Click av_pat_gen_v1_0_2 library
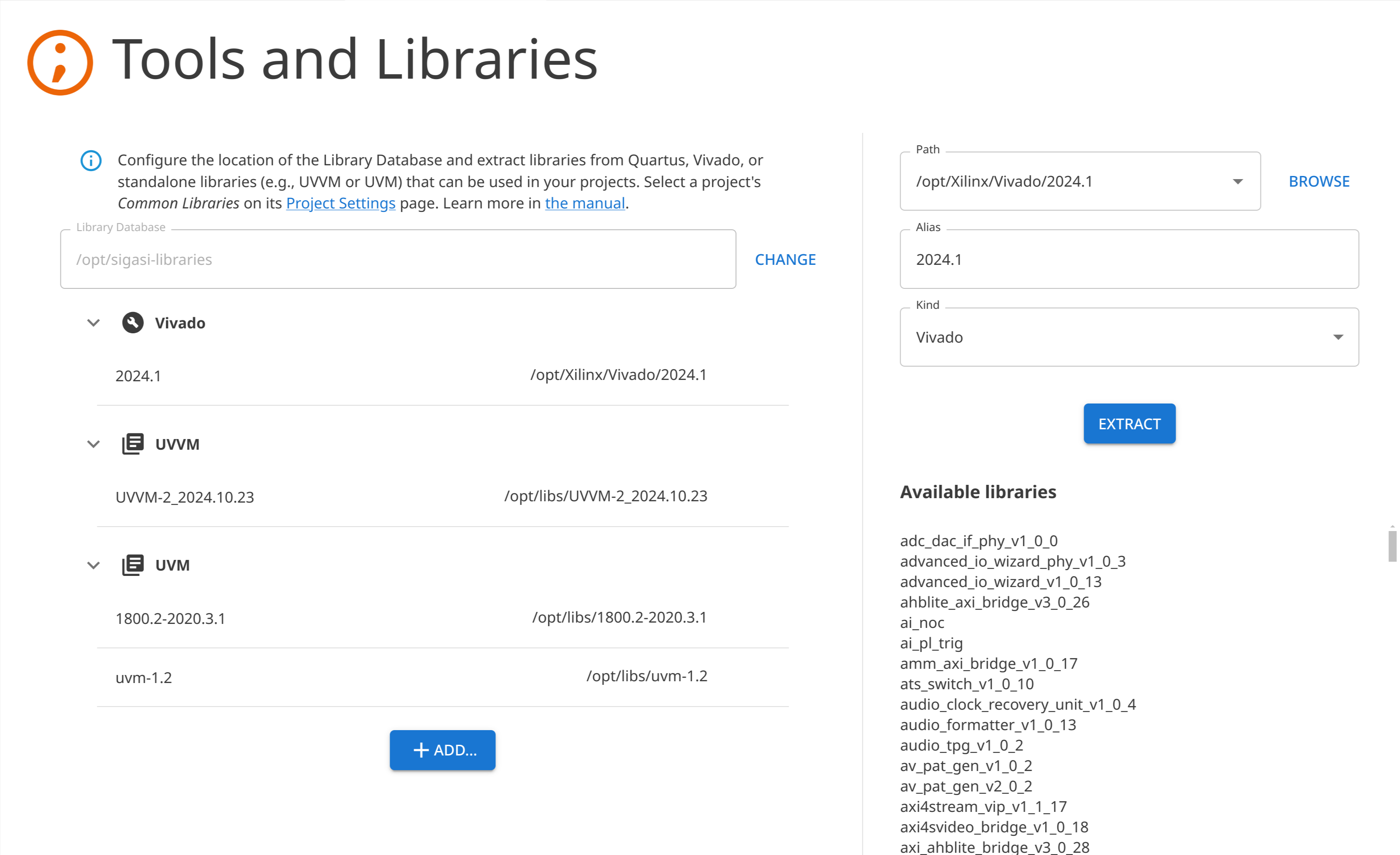 (x=966, y=766)
